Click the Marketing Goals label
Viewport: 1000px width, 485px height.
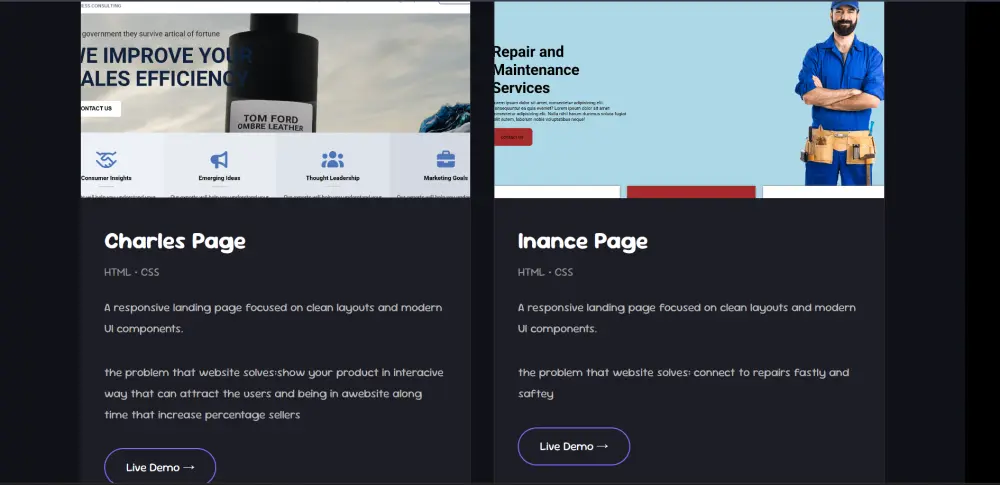coord(446,178)
